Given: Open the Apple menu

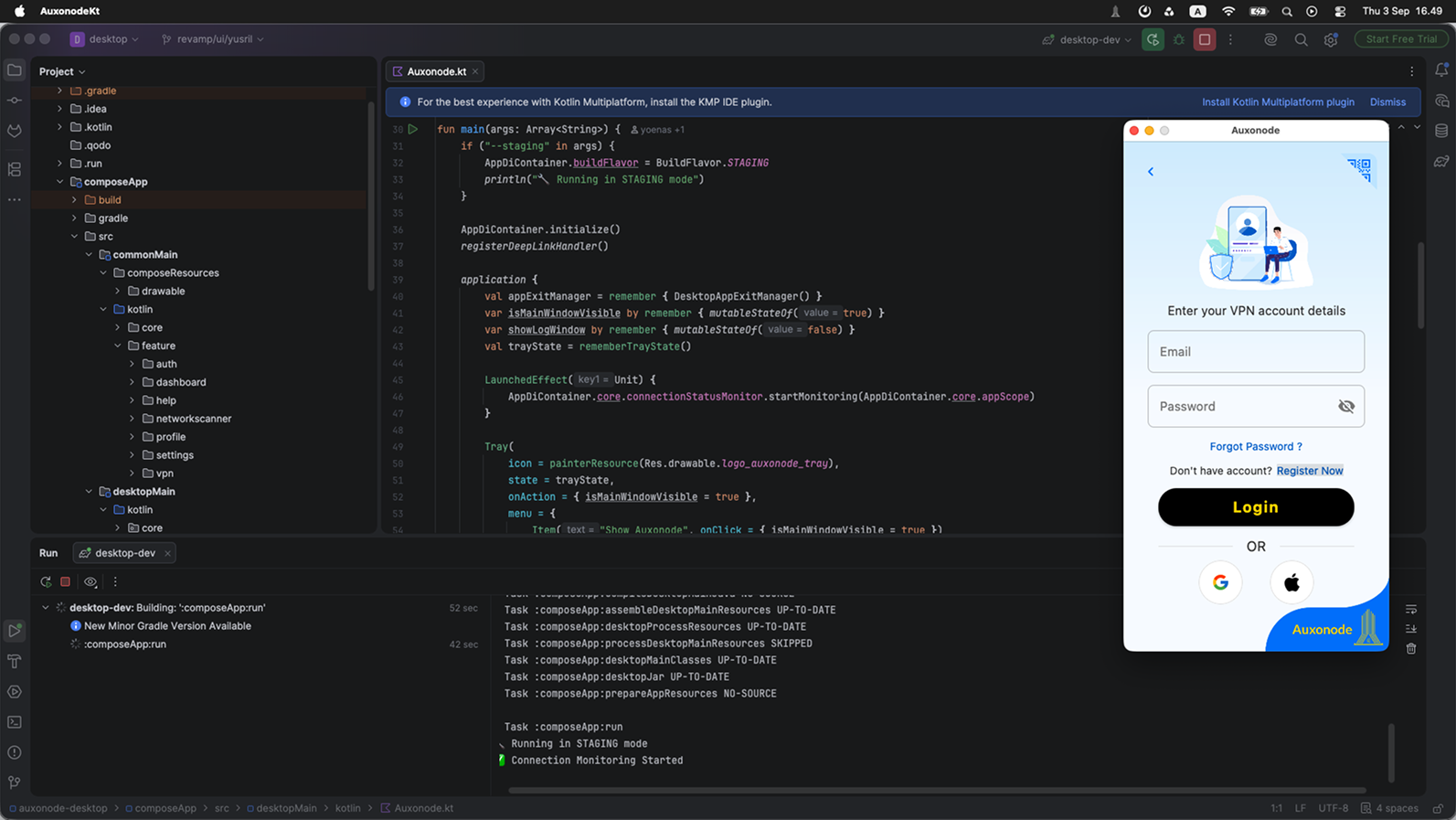Looking at the screenshot, I should pyautogui.click(x=19, y=11).
